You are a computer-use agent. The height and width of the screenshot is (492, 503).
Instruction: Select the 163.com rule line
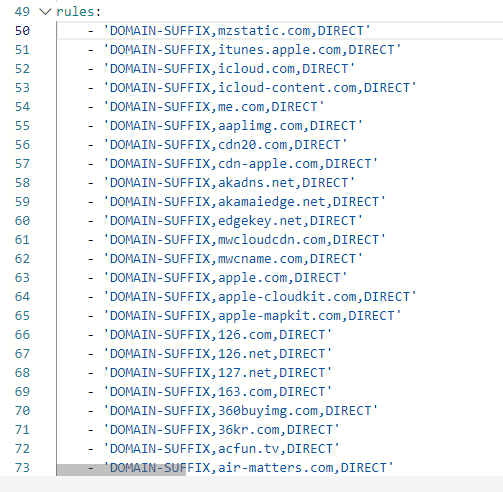218,392
